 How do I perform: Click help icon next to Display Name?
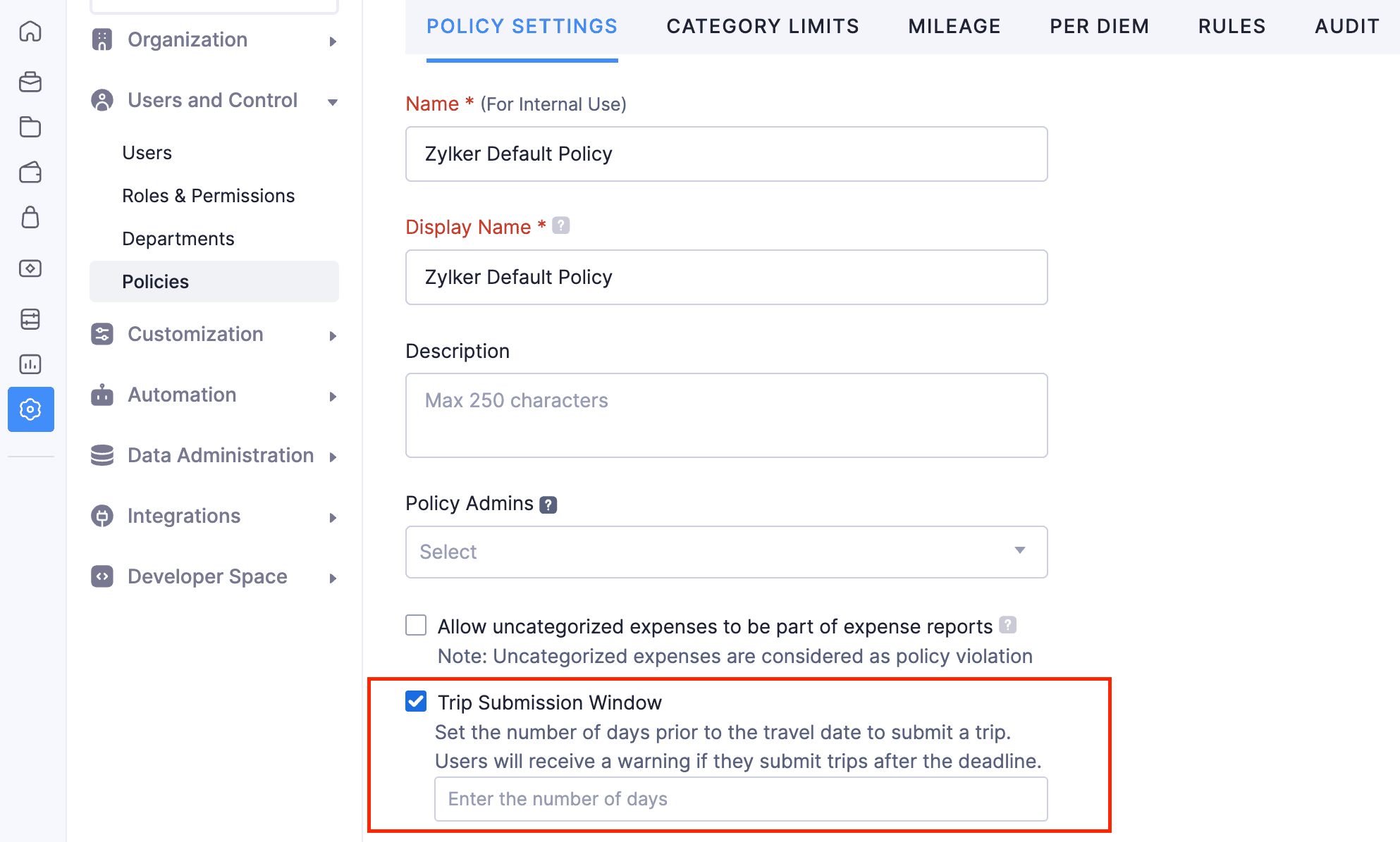point(560,225)
